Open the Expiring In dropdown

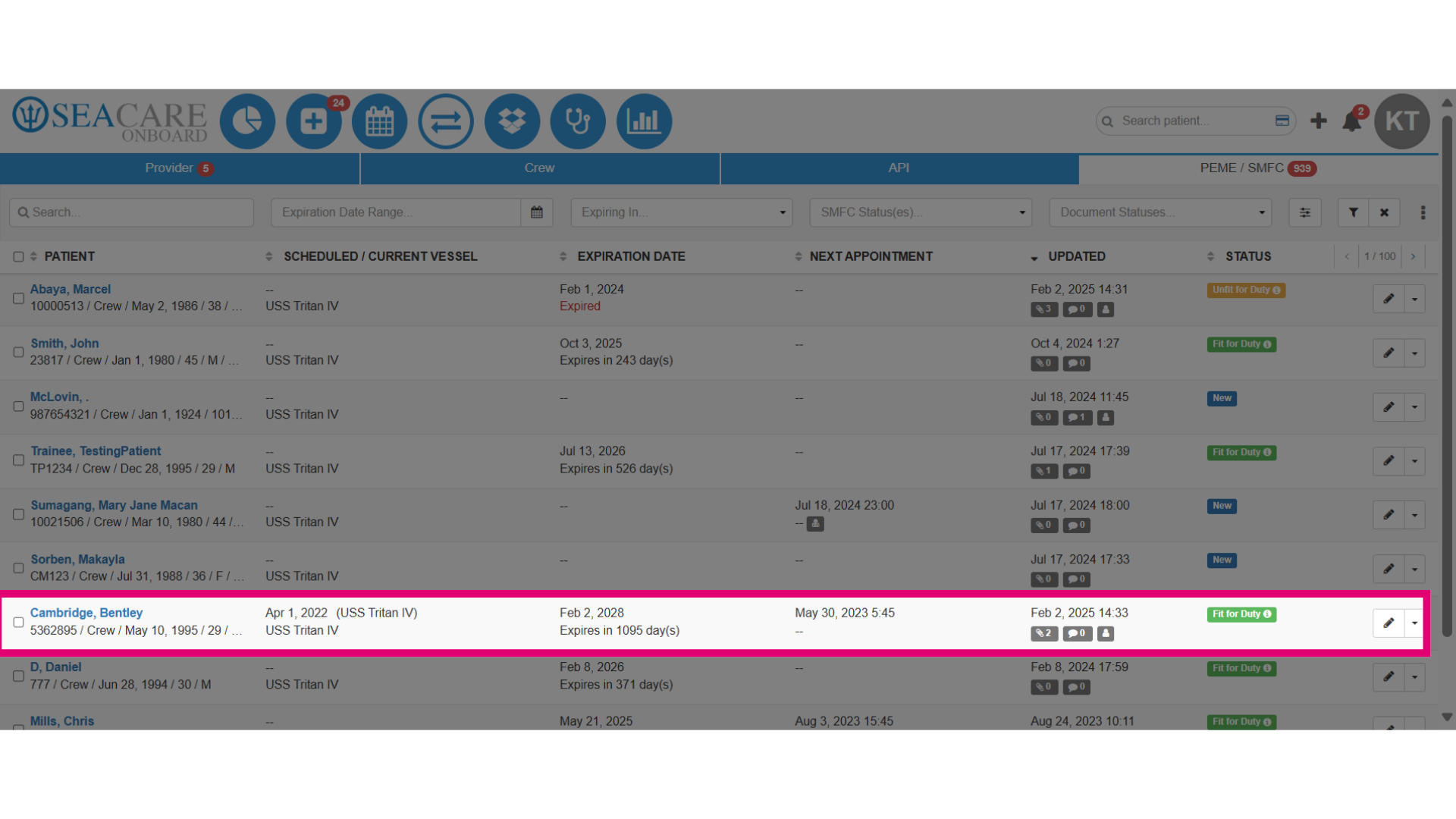click(x=682, y=212)
